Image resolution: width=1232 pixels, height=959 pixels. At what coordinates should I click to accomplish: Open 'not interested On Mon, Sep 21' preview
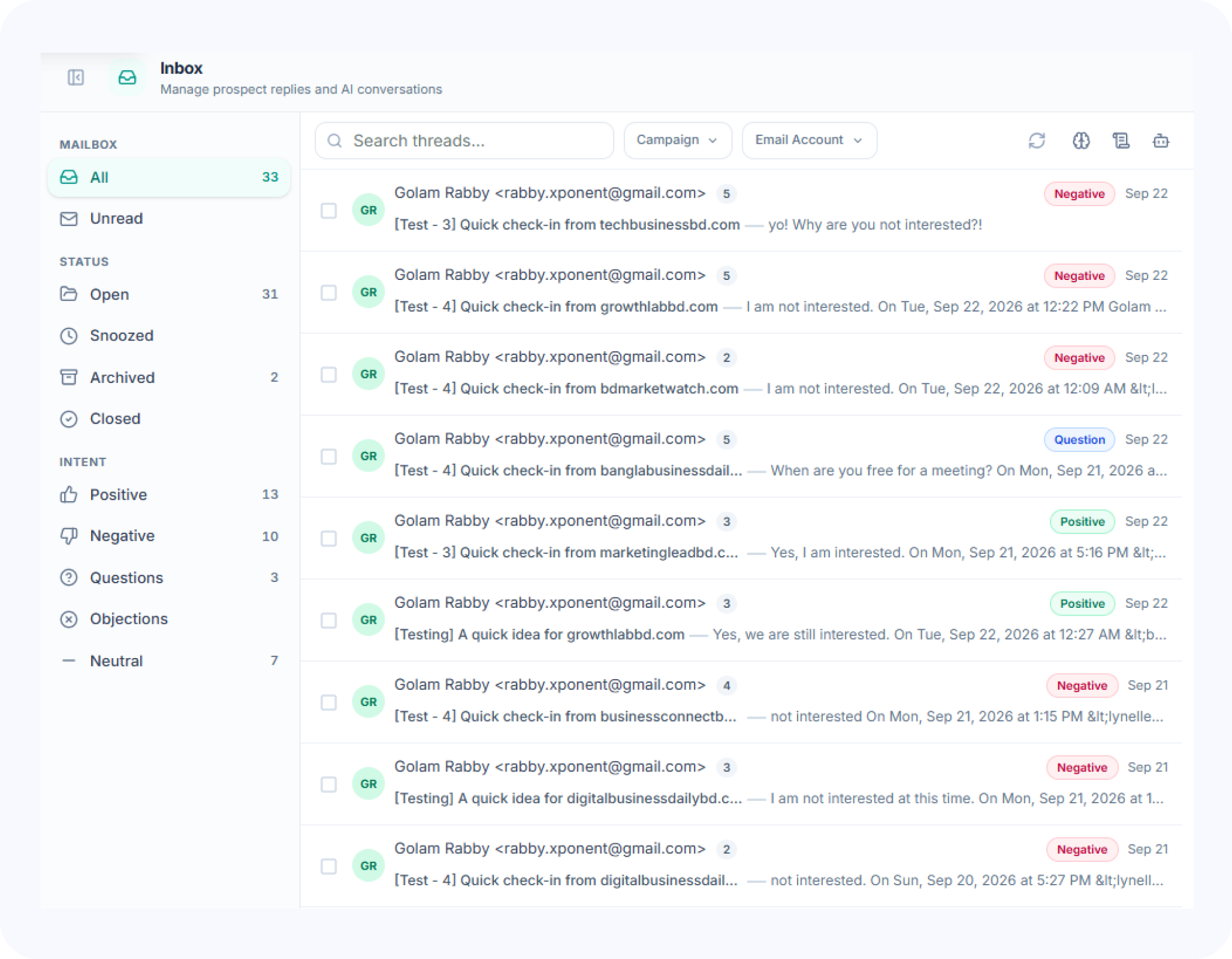click(967, 717)
